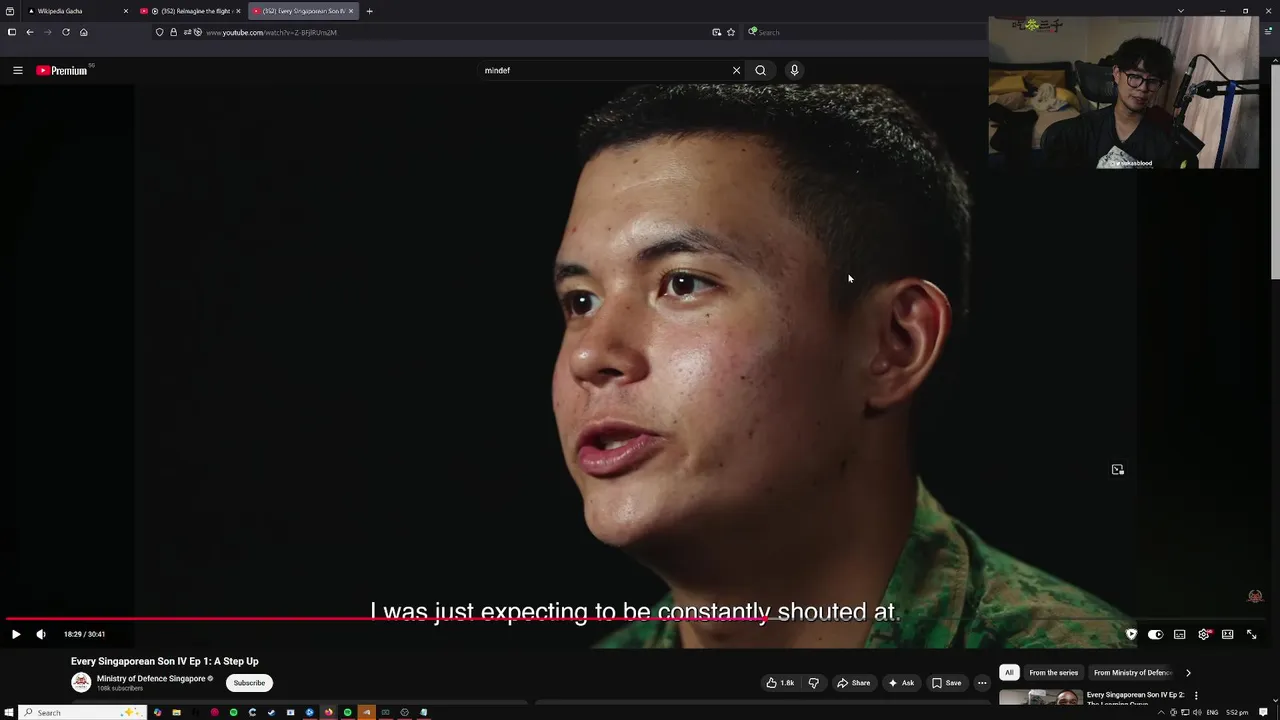The image size is (1280, 720).
Task: Open the Share dialog
Action: tap(853, 683)
